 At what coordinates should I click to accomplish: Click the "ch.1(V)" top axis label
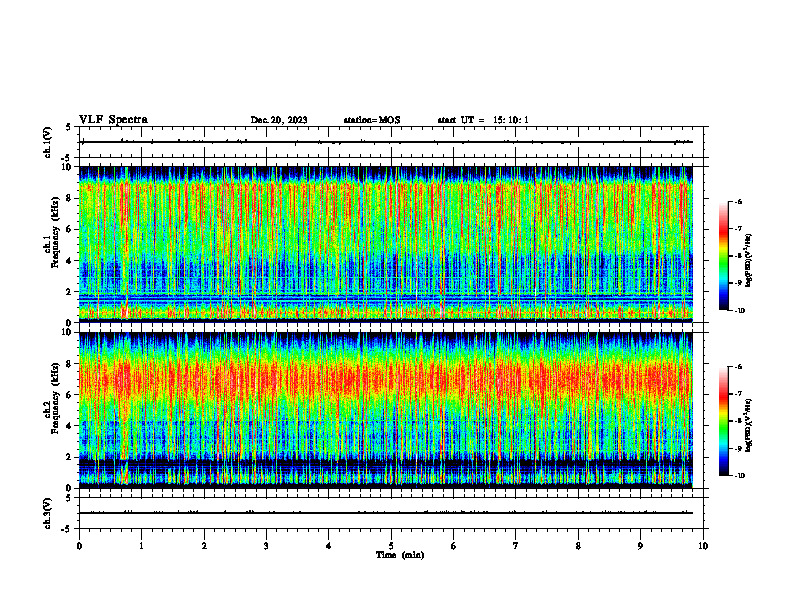pos(47,142)
